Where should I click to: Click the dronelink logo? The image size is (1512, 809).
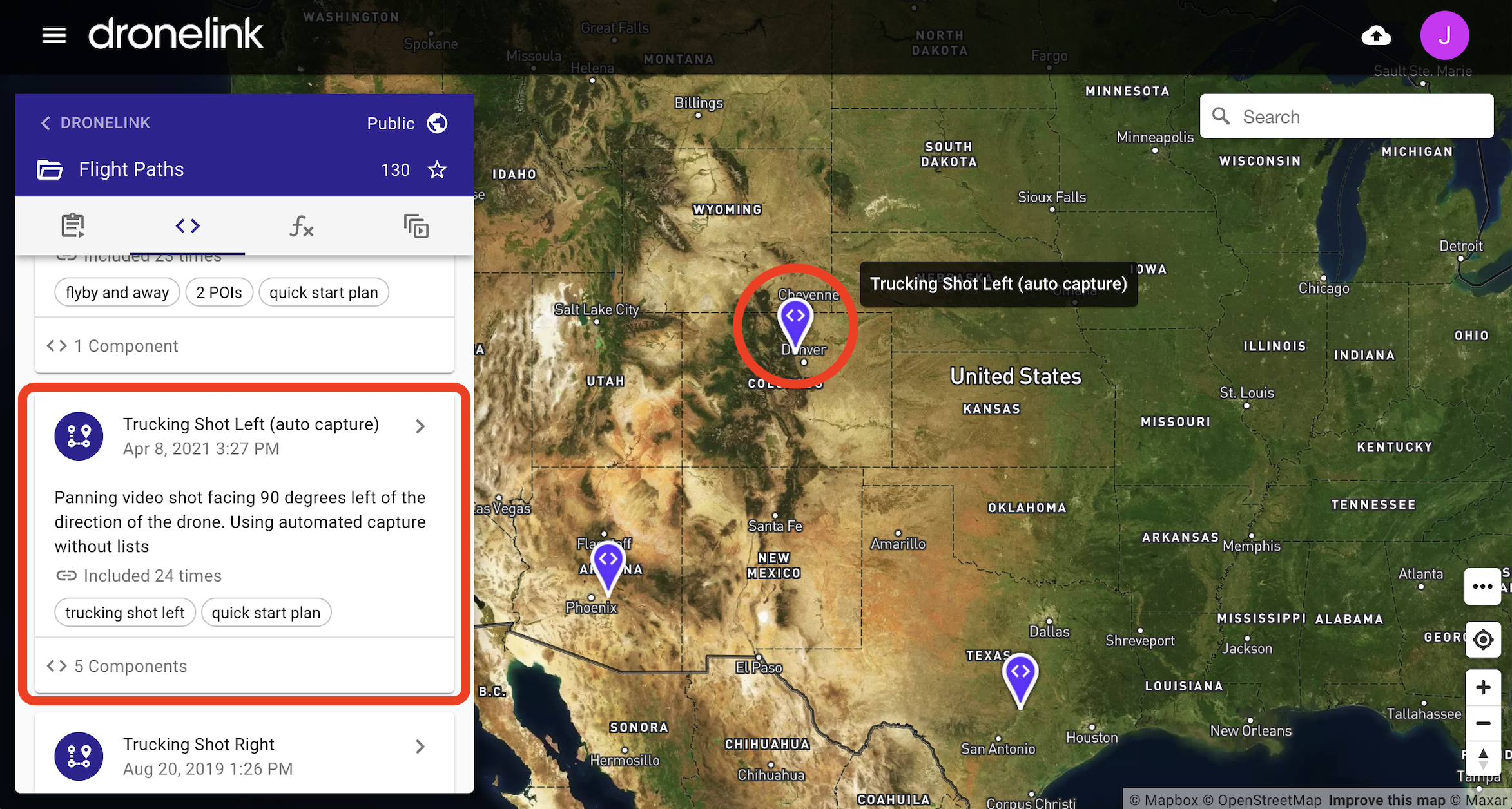pos(176,34)
